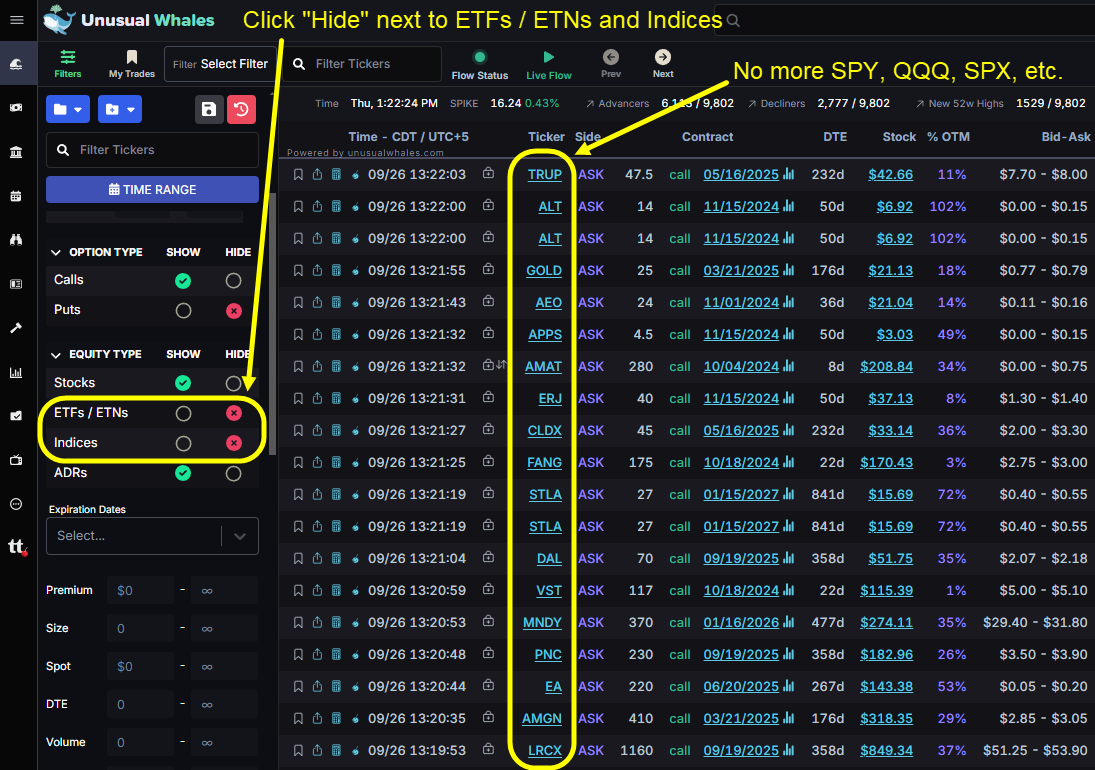This screenshot has height=770, width=1095.
Task: Select Show for ADRs
Action: (183, 473)
